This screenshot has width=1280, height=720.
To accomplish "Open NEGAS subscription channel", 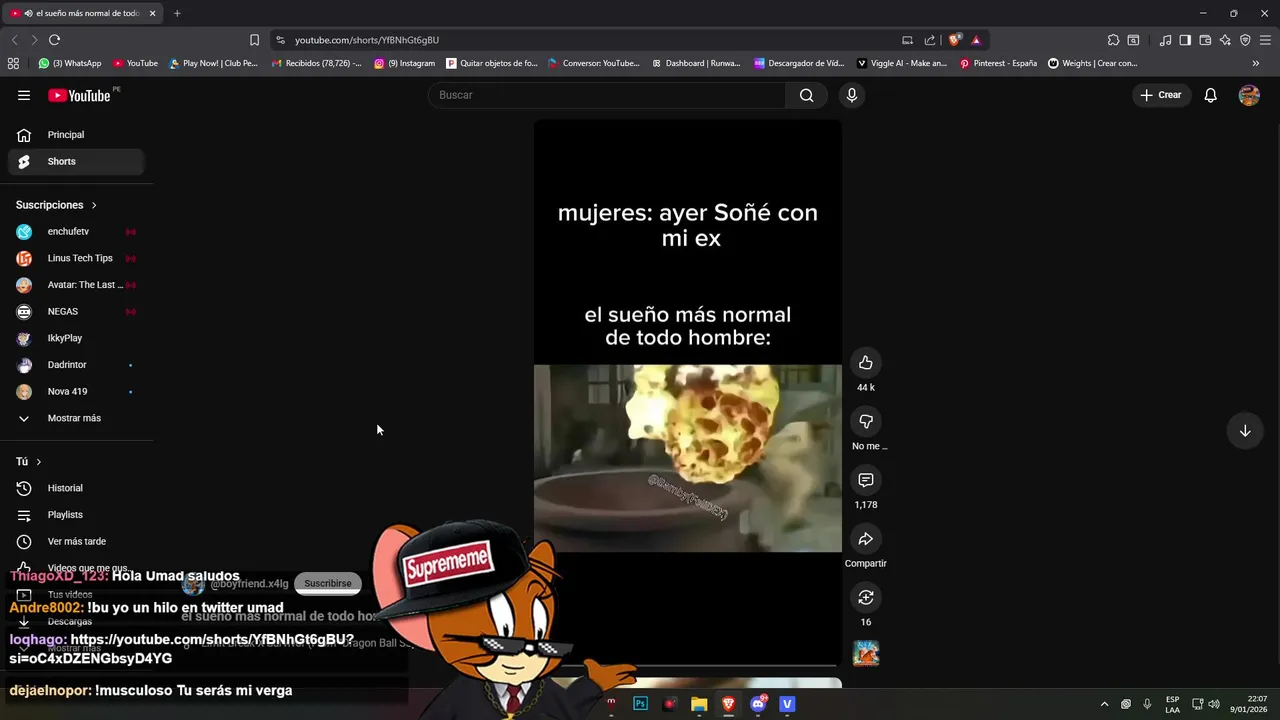I will pos(74,311).
